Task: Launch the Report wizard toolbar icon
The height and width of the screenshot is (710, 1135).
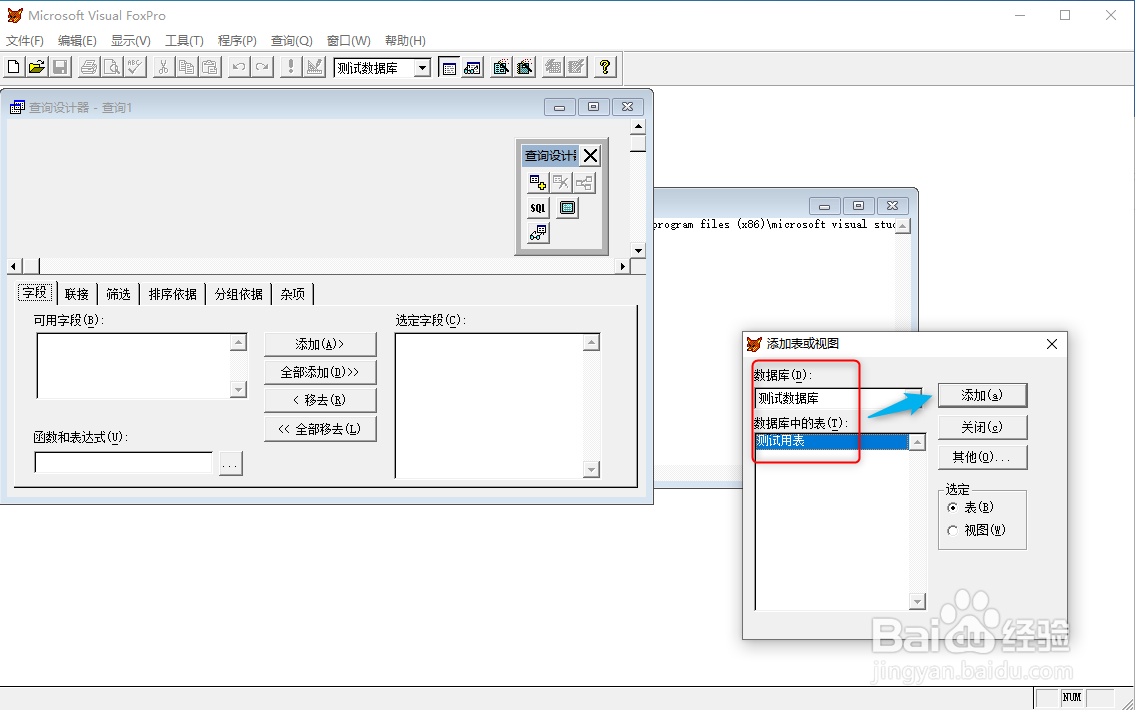Action: 525,67
